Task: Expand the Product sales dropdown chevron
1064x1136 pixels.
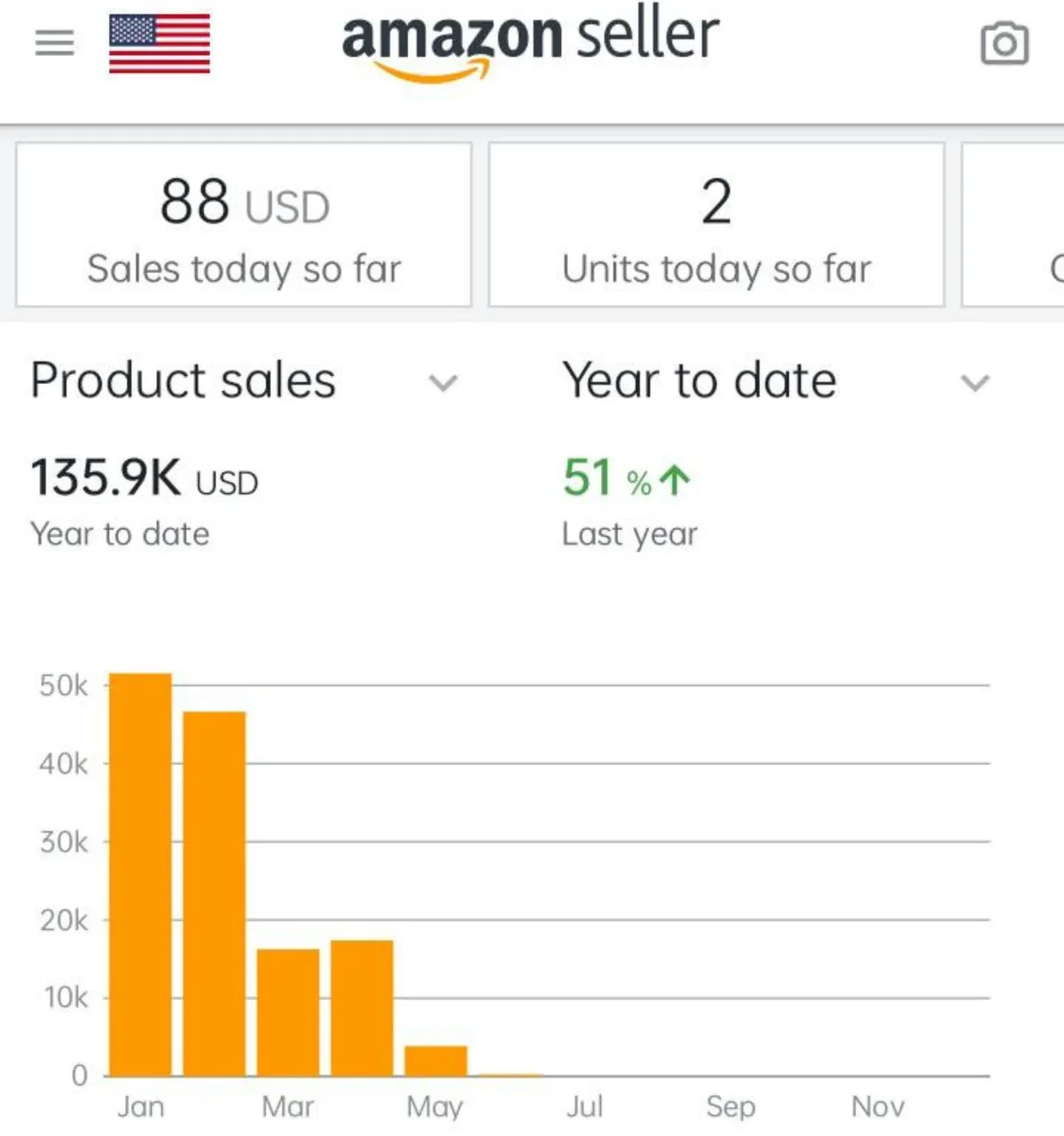Action: point(443,383)
